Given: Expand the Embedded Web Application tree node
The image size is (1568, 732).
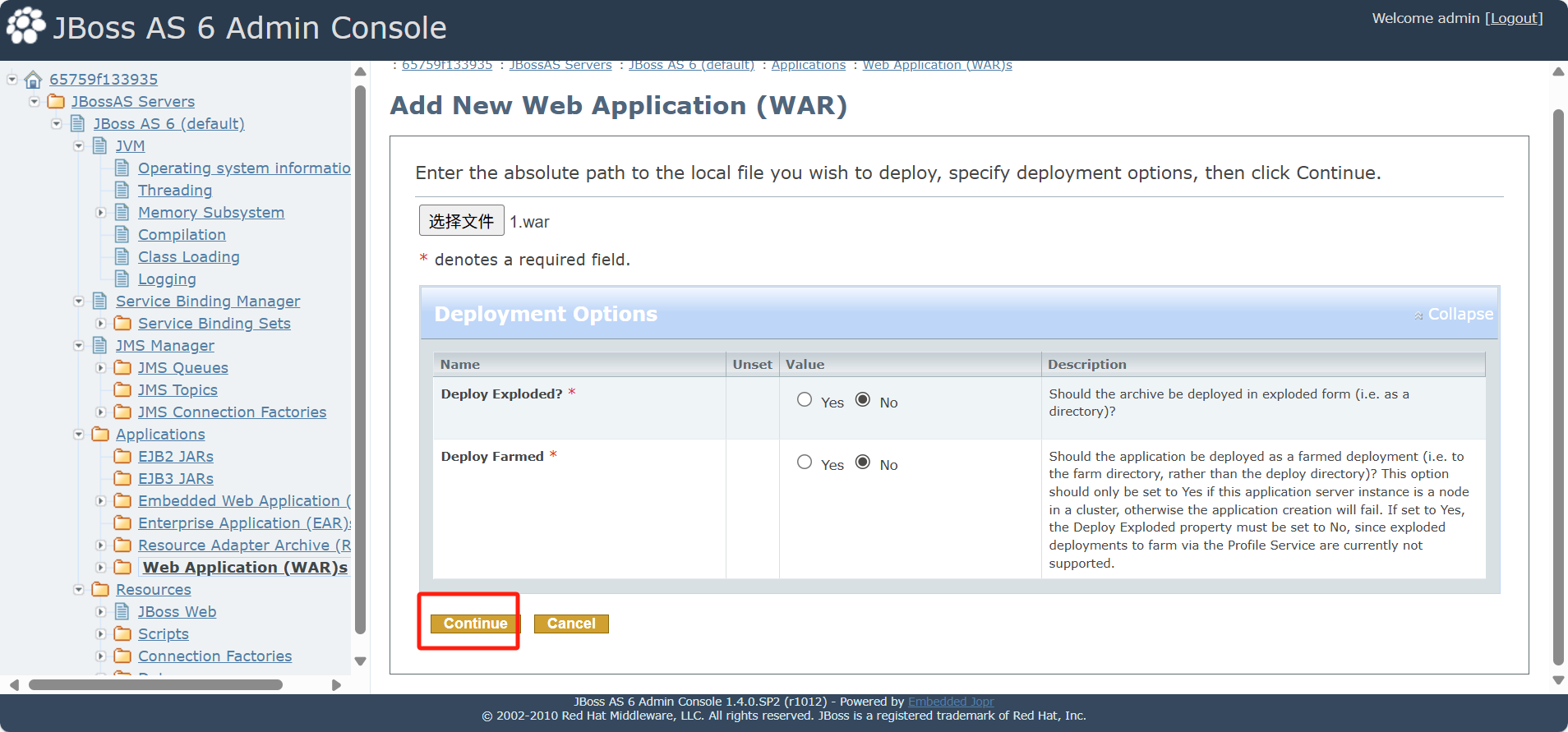Looking at the screenshot, I should pyautogui.click(x=101, y=501).
